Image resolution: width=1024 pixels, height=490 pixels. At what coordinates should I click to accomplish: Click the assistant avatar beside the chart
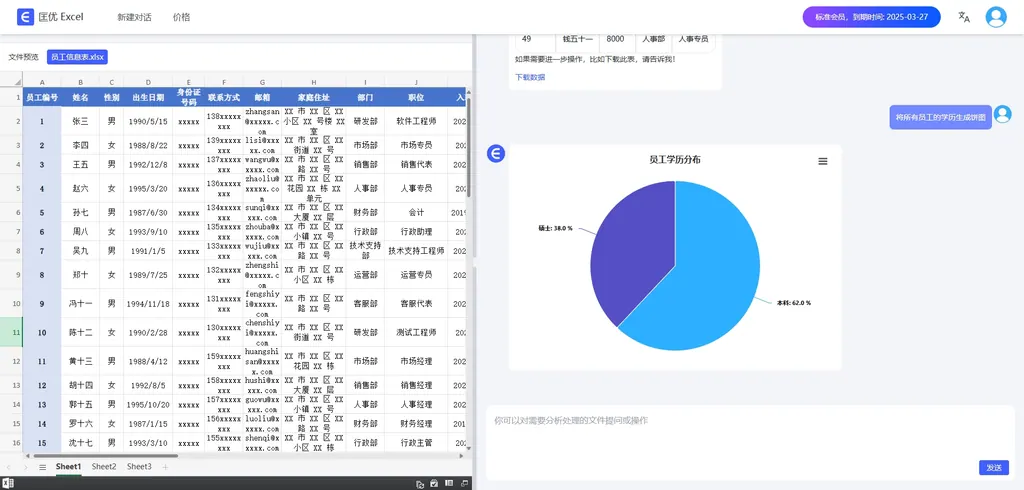(496, 153)
